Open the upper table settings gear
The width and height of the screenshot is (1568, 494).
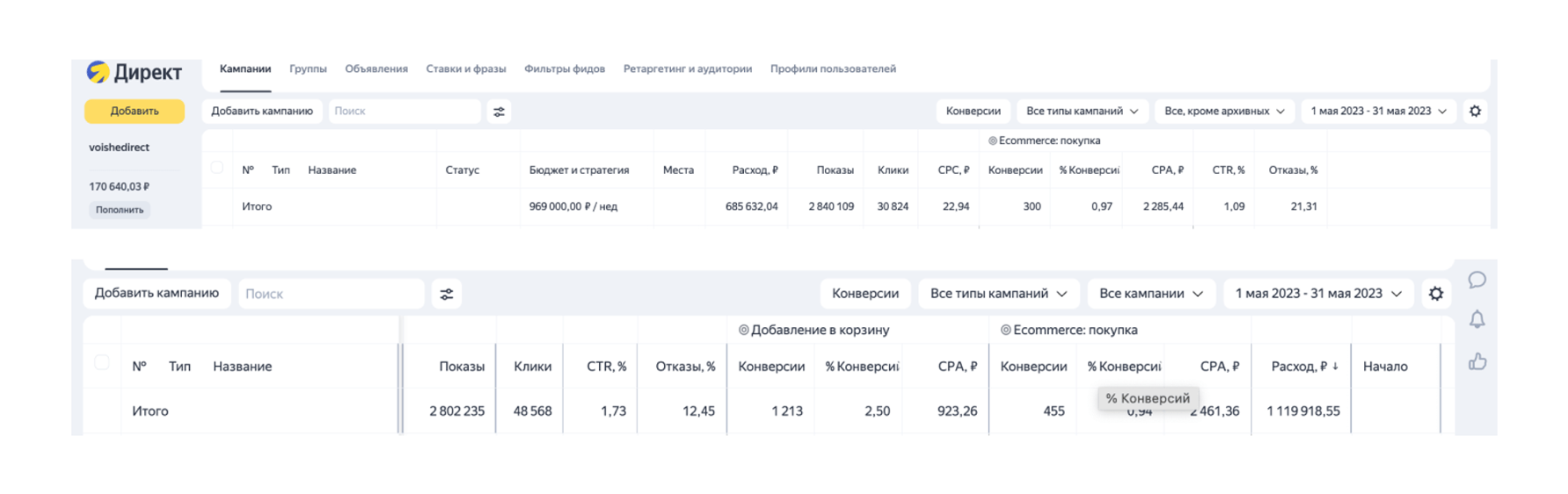(x=1475, y=112)
